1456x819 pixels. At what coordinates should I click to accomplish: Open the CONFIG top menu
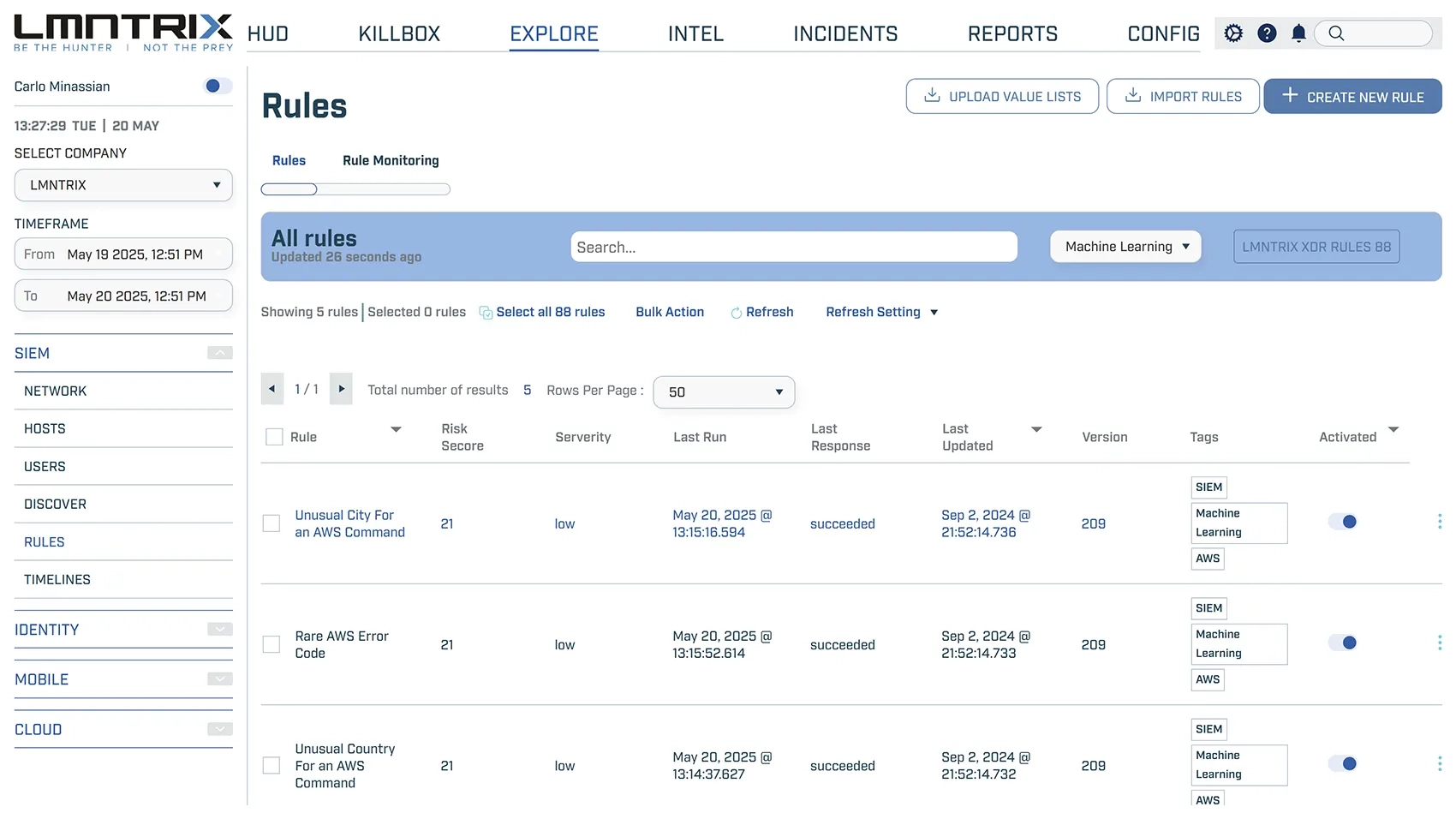tap(1163, 34)
